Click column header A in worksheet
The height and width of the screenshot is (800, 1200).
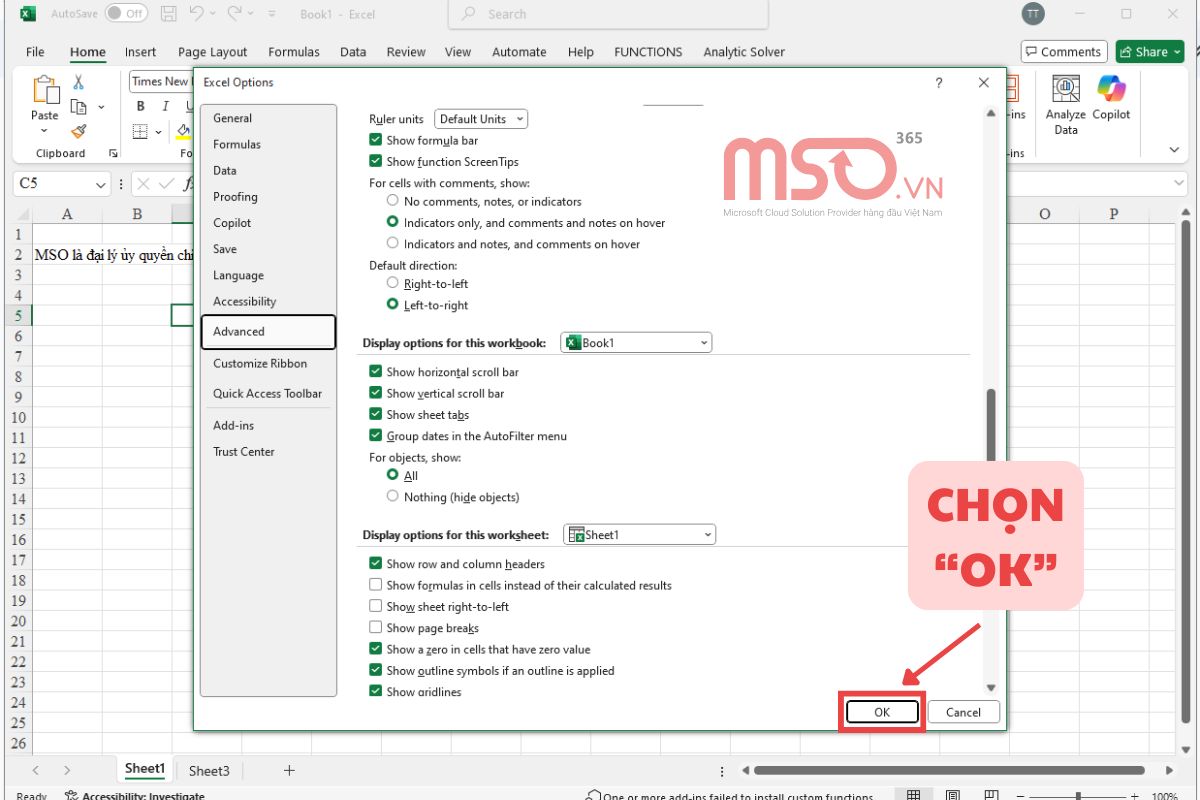[x=67, y=214]
